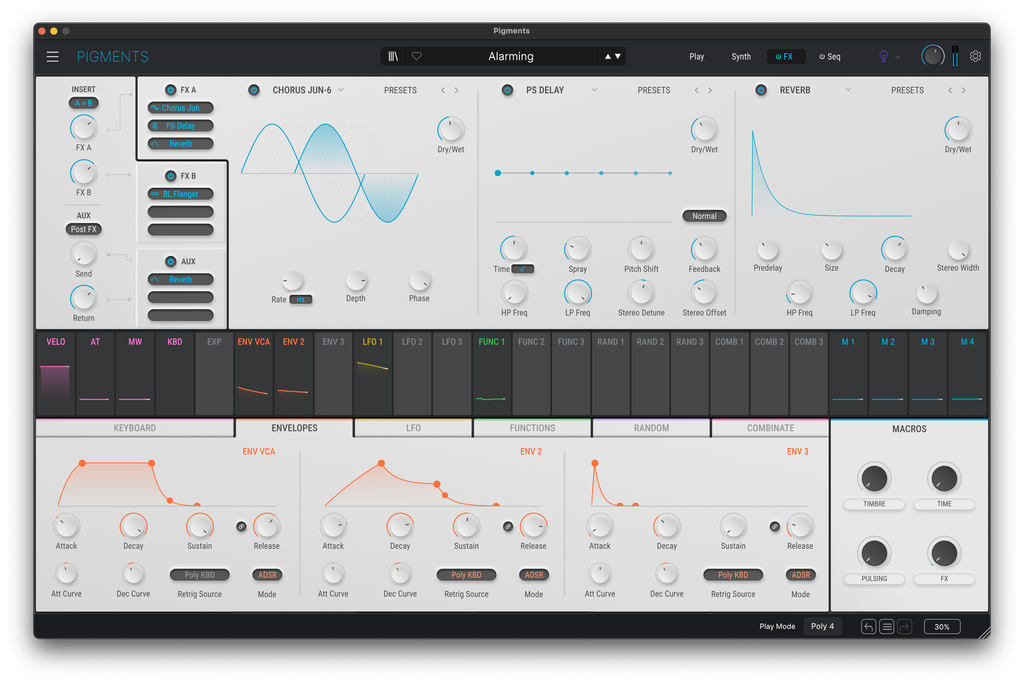Toggle insert routing A > B
This screenshot has height=683, width=1024.
pyautogui.click(x=84, y=103)
